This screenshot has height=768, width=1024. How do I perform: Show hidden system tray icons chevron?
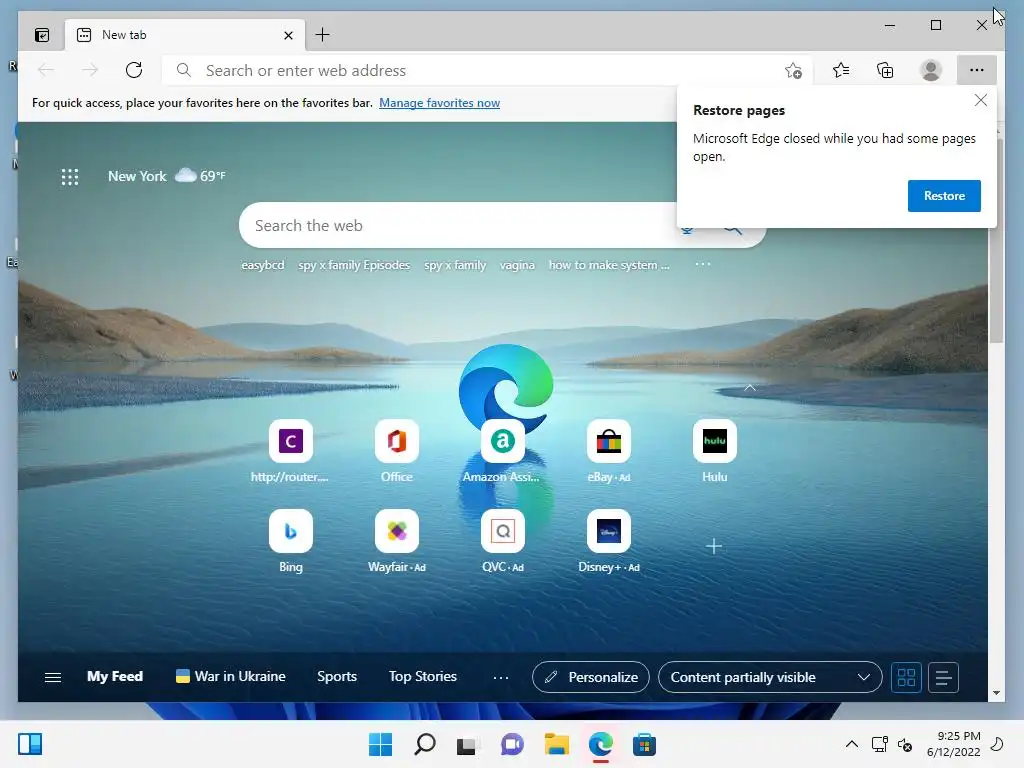point(852,744)
